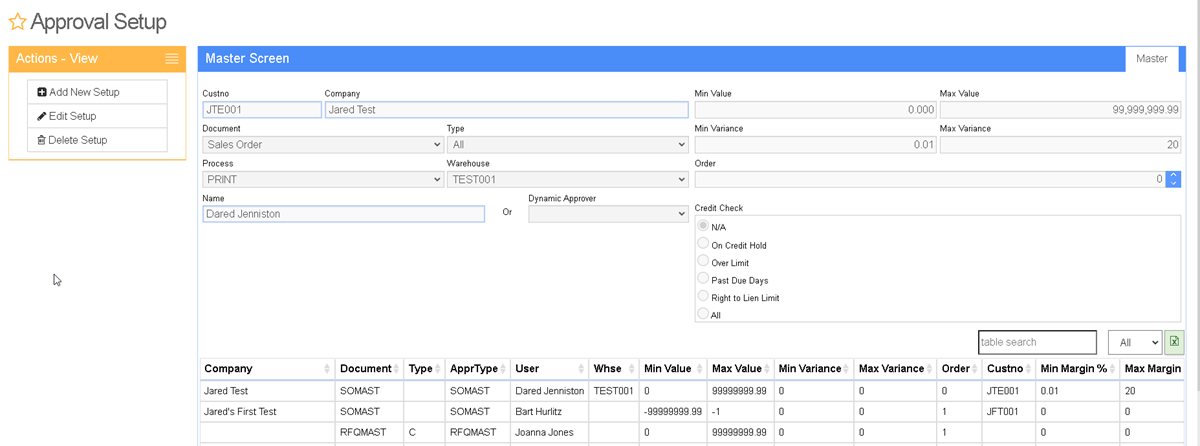Click the Max Variance field
The width and height of the screenshot is (1200, 446).
pos(1061,145)
